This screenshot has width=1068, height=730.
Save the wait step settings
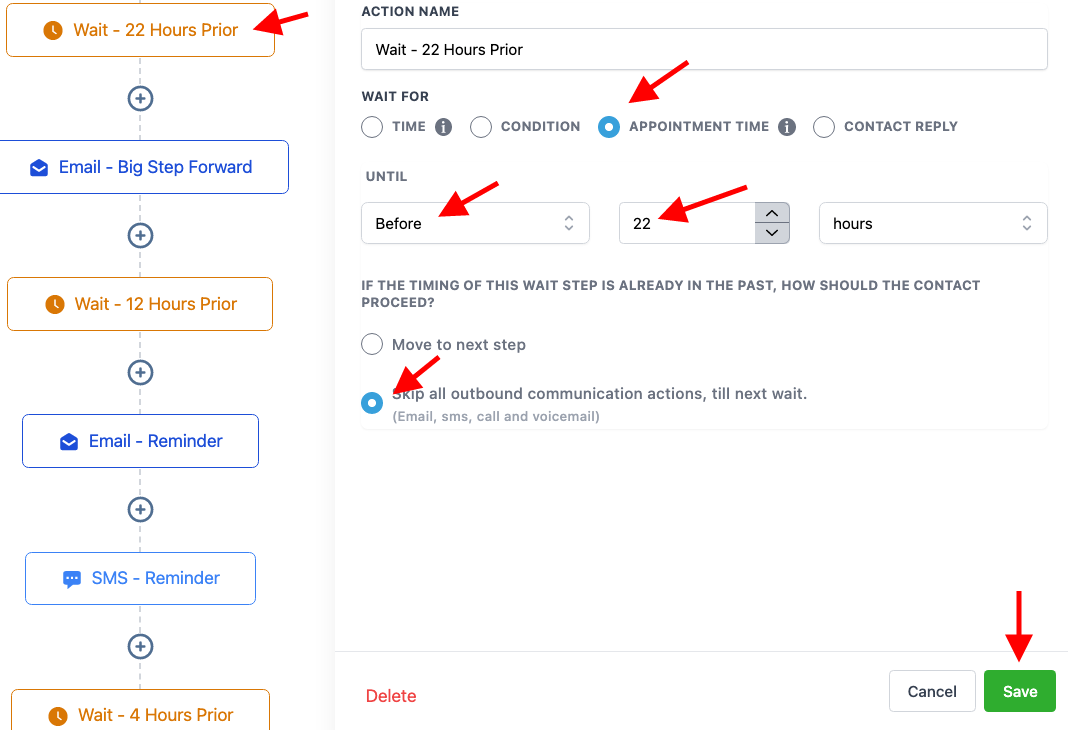(1019, 691)
